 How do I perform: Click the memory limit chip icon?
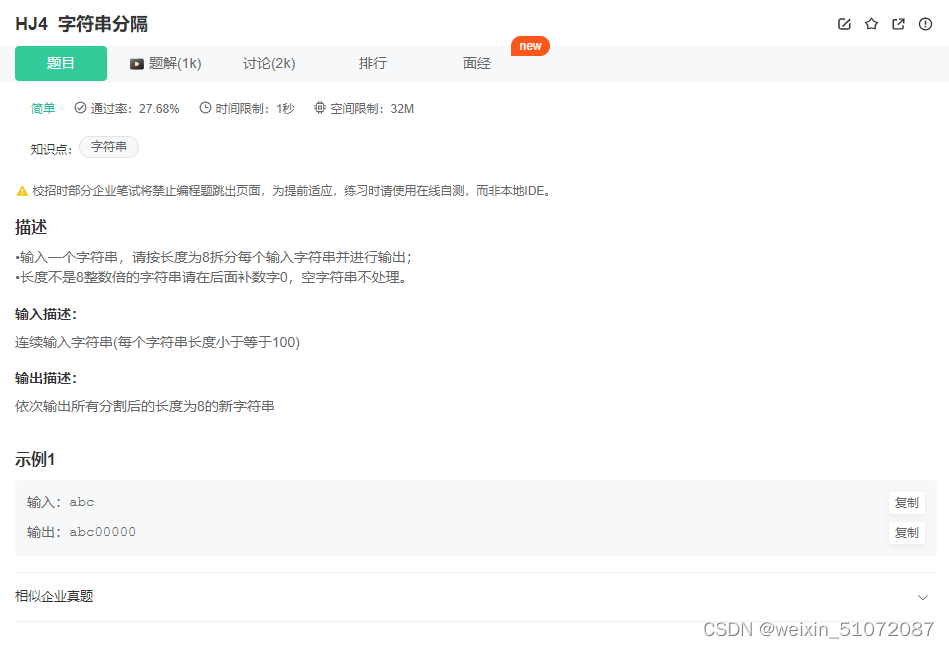tap(320, 108)
